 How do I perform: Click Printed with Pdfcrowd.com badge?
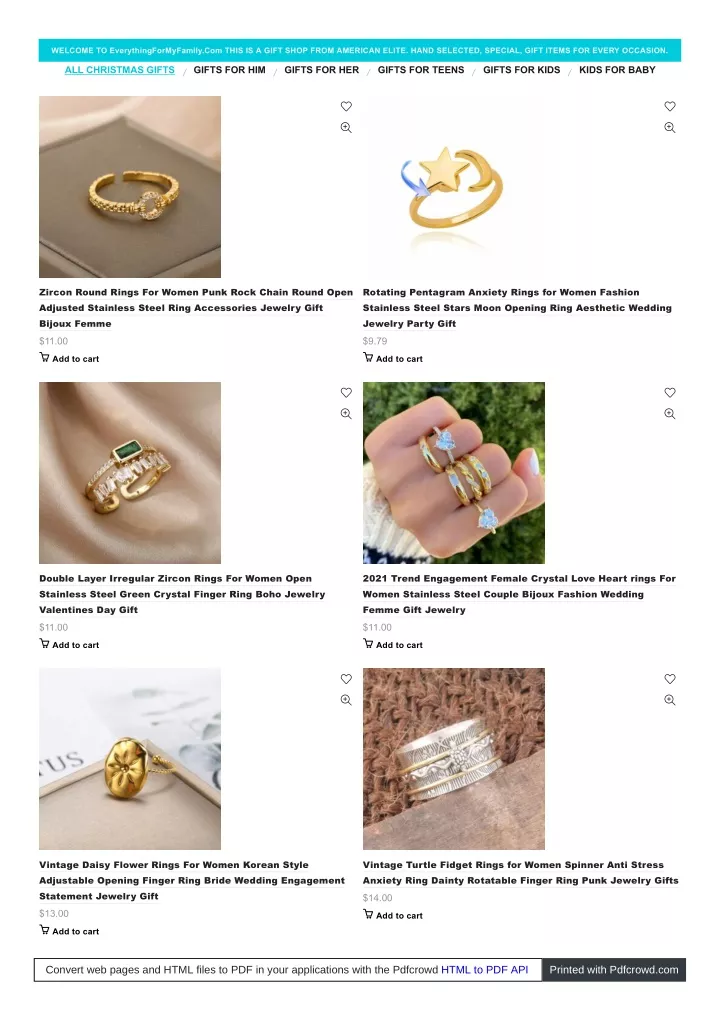point(614,970)
